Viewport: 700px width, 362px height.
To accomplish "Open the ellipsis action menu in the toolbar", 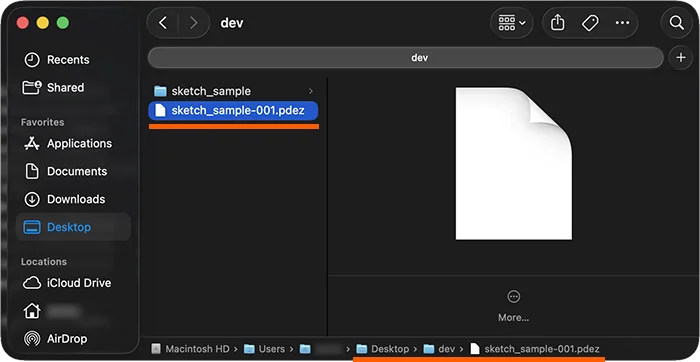I will 622,23.
